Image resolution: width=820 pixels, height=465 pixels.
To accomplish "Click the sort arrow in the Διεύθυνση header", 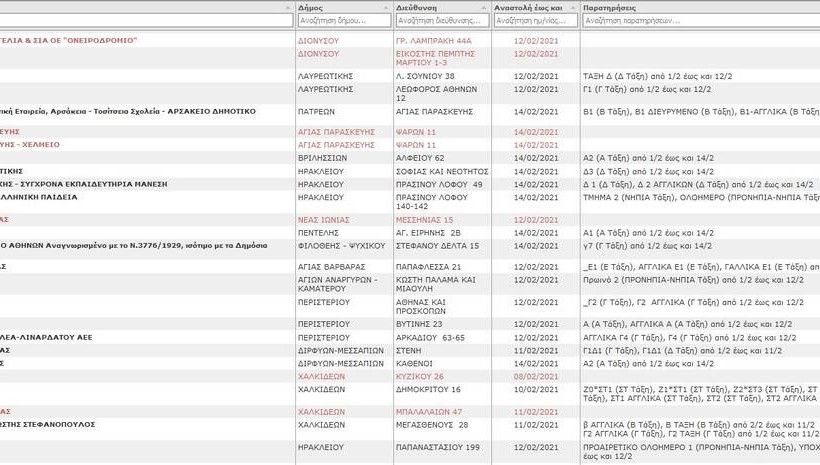I will [485, 6].
